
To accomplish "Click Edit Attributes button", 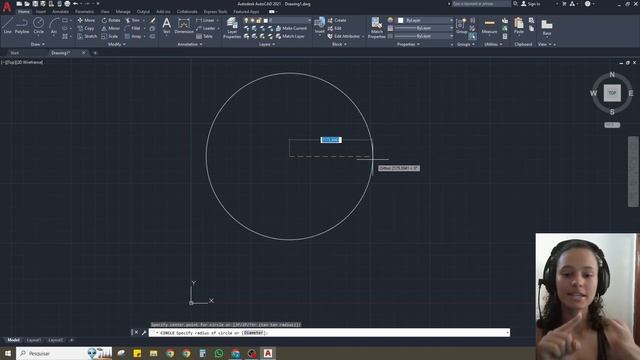I will tap(344, 36).
